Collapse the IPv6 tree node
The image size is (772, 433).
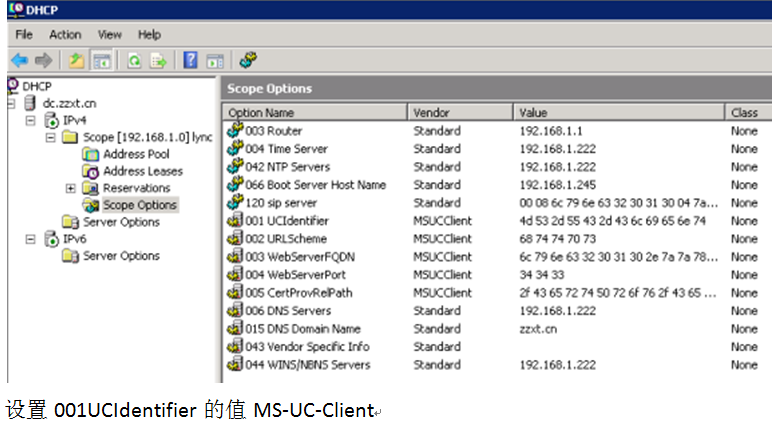[31, 239]
